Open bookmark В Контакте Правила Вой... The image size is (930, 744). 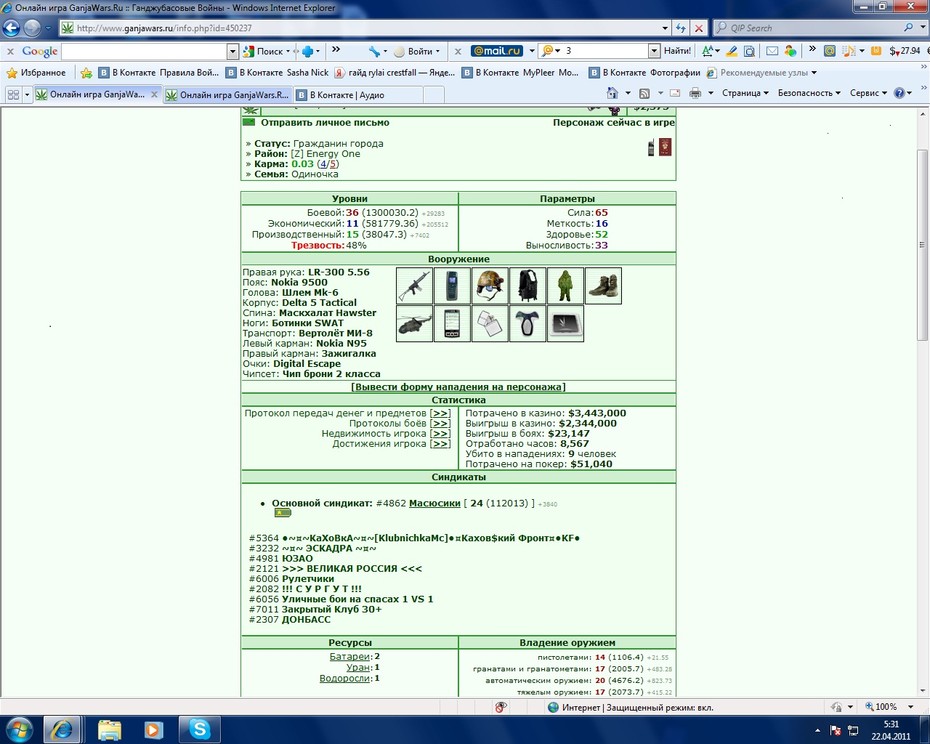tap(158, 72)
